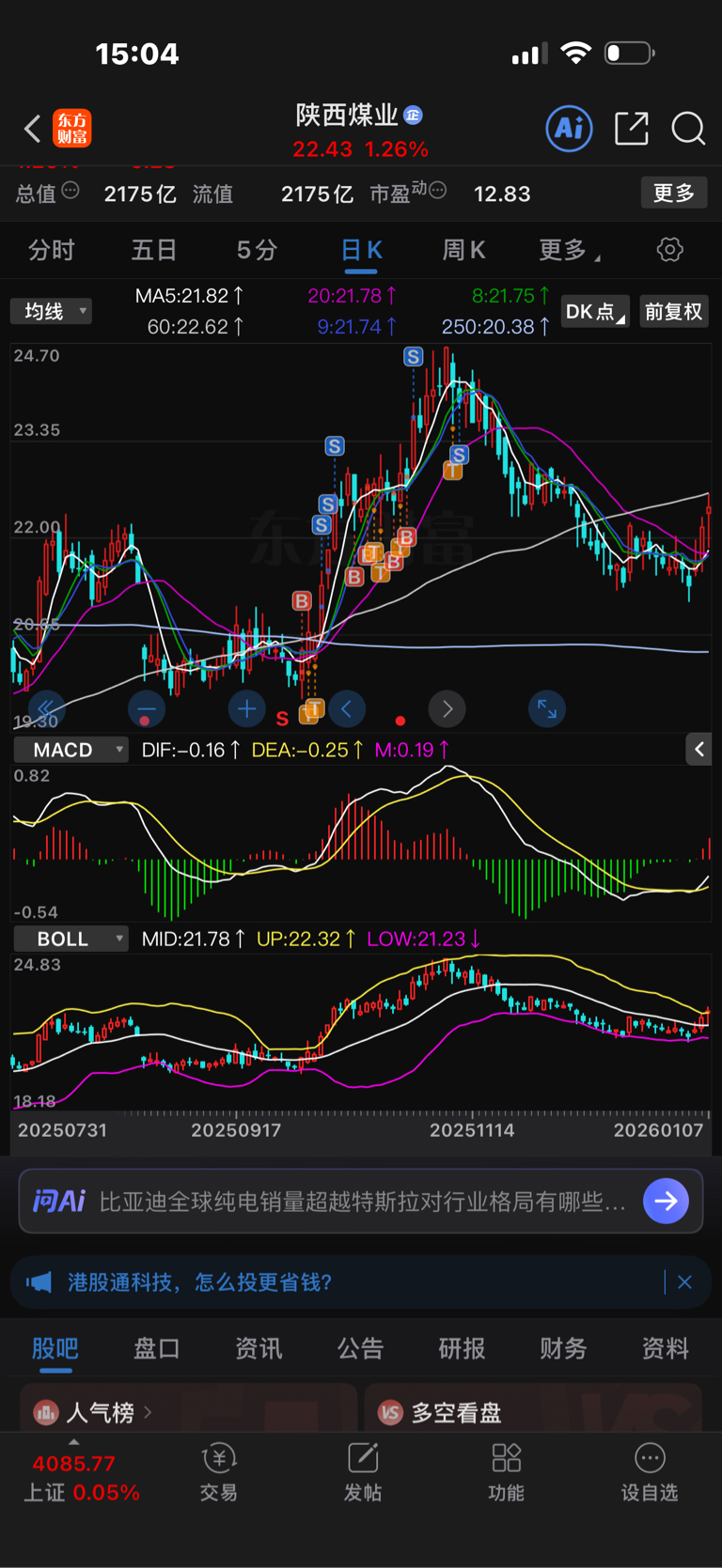This screenshot has height=1568, width=722.
Task: Jump chart to earliest with double-arrow icon
Action: 46,707
